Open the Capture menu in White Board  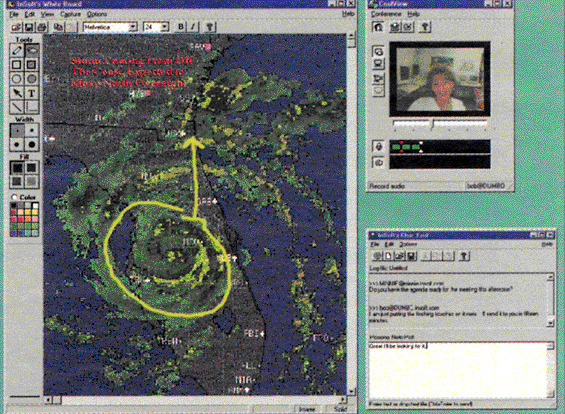point(70,14)
